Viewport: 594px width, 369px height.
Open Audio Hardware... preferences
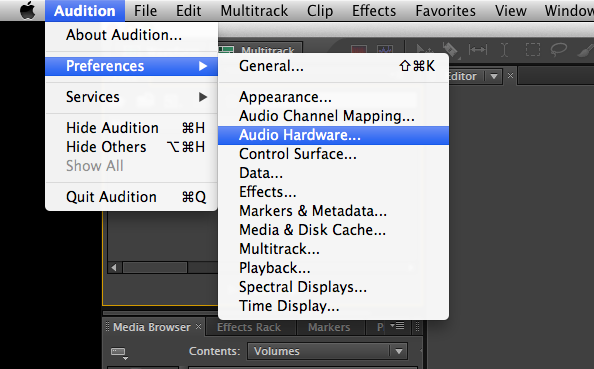pos(333,135)
